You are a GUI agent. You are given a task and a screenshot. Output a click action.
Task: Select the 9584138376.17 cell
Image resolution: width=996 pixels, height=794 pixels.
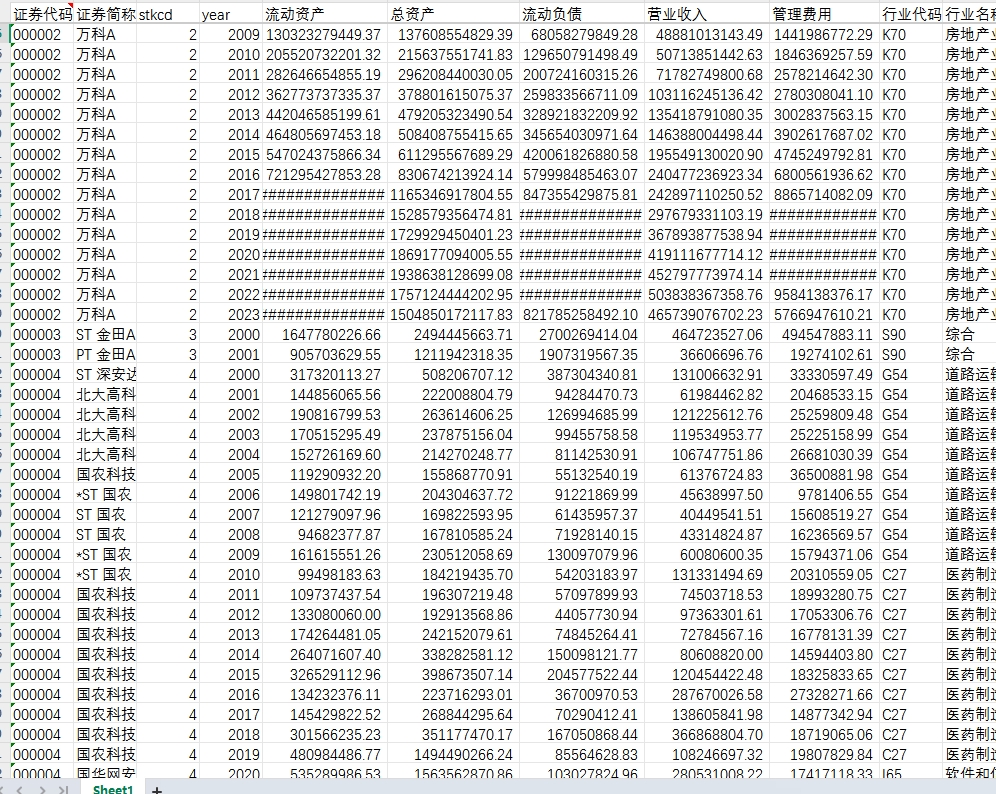824,295
